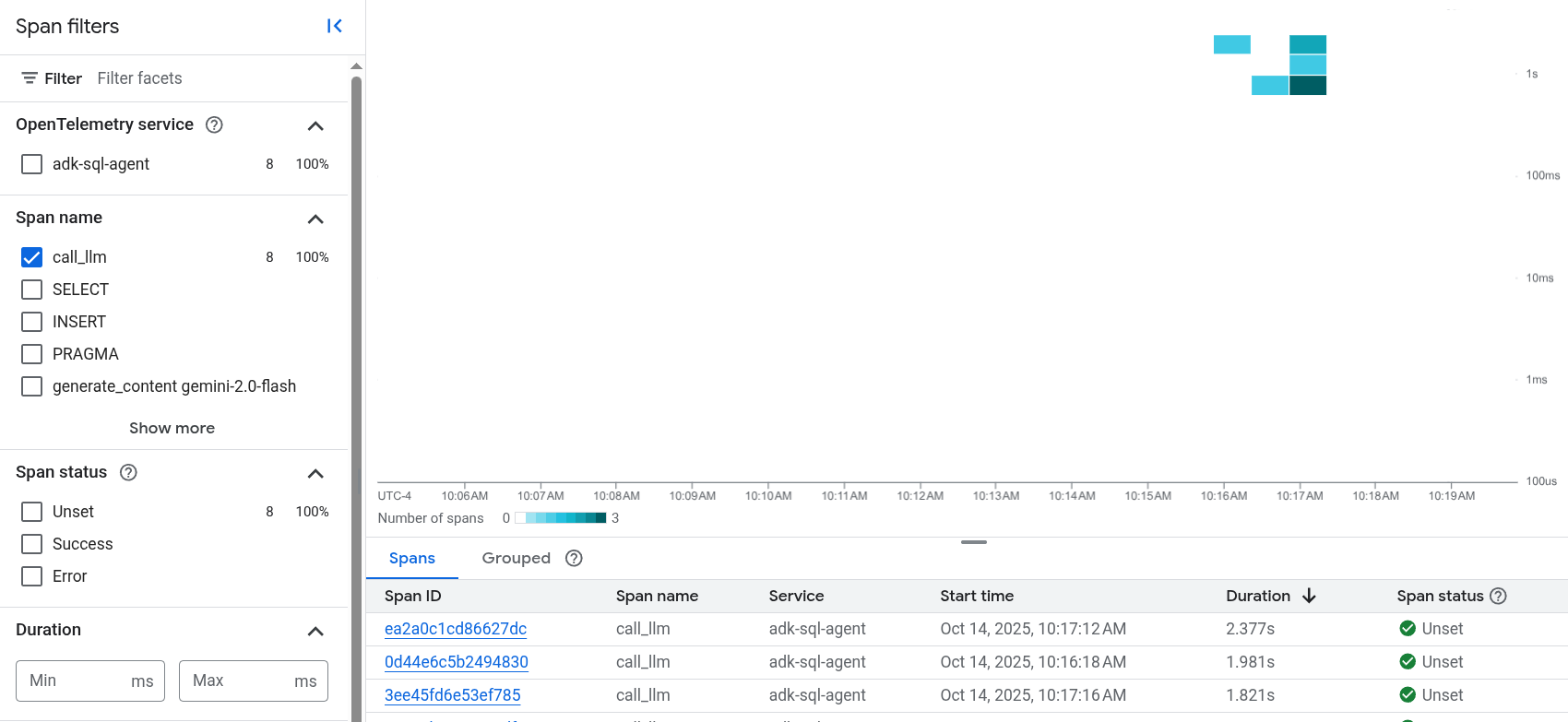
Task: Check the adk-sql-agent service checkbox
Action: pyautogui.click(x=31, y=164)
